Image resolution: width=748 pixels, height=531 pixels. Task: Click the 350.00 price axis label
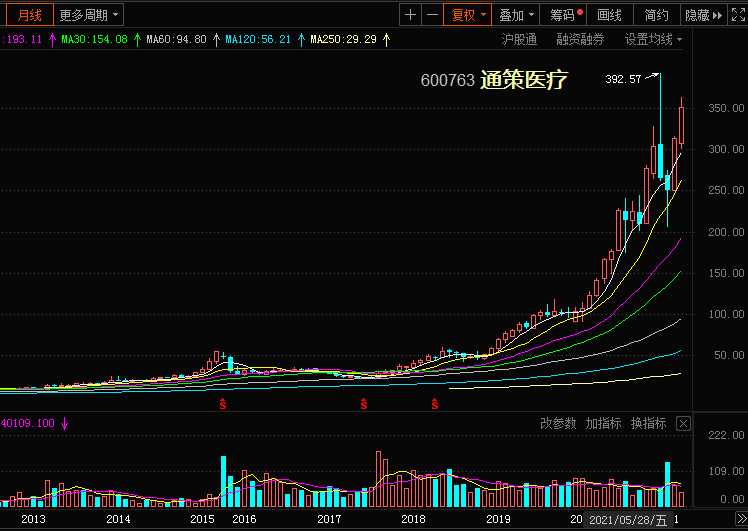(726, 108)
